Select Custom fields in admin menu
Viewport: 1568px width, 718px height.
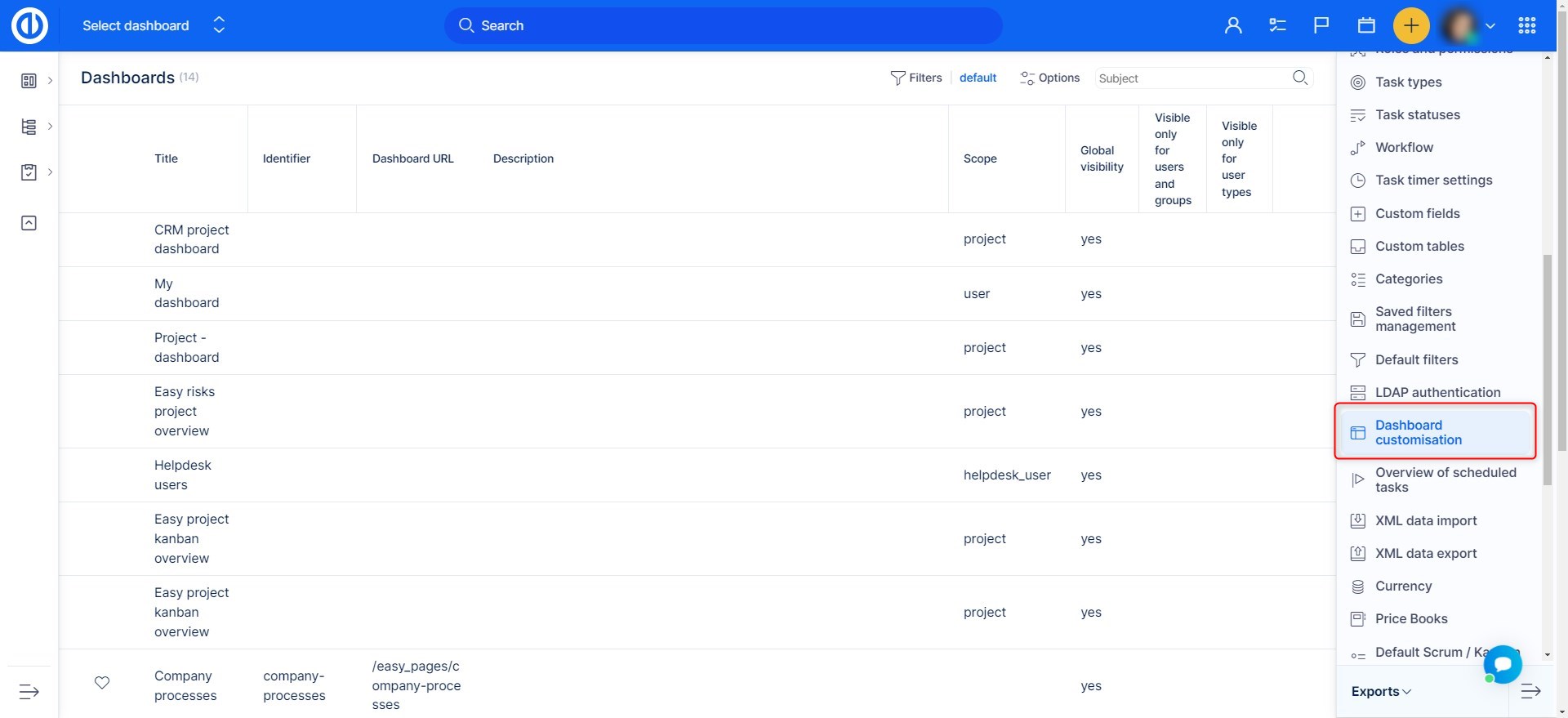click(1417, 213)
